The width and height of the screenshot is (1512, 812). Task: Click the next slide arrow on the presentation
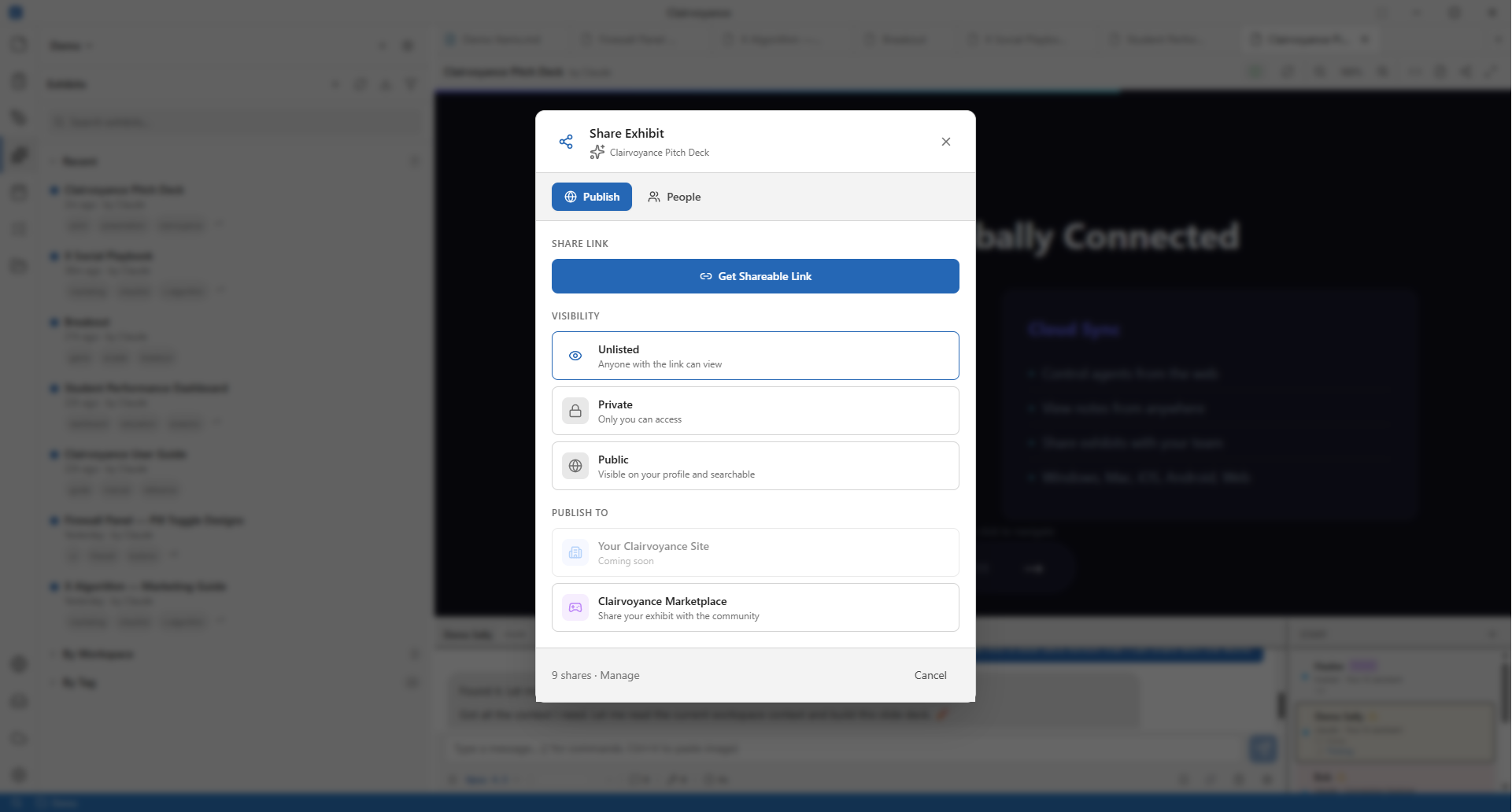(x=1034, y=568)
